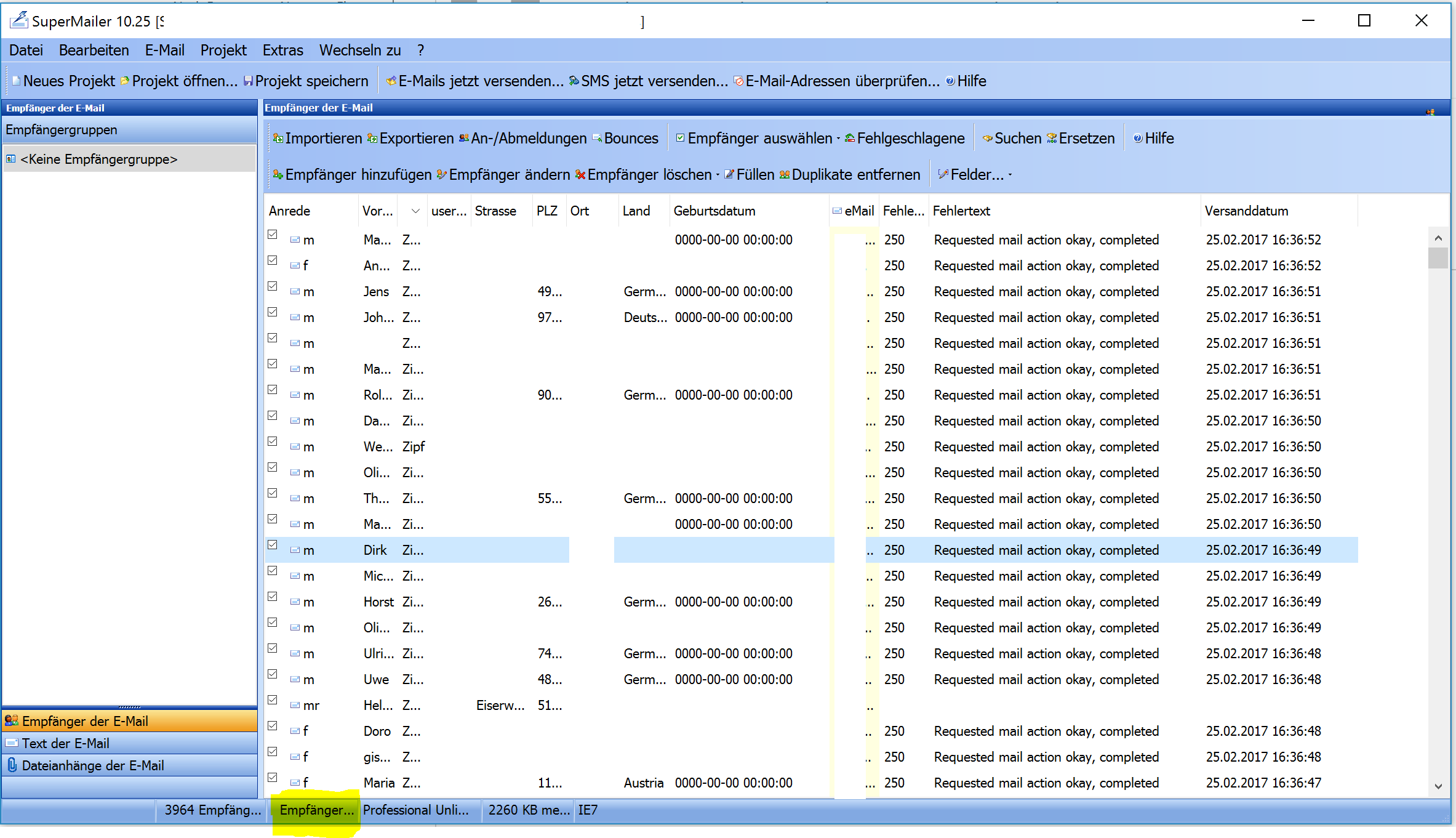1456x838 pixels.
Task: Click 'Austria' cell in Maria row
Action: coord(644,783)
